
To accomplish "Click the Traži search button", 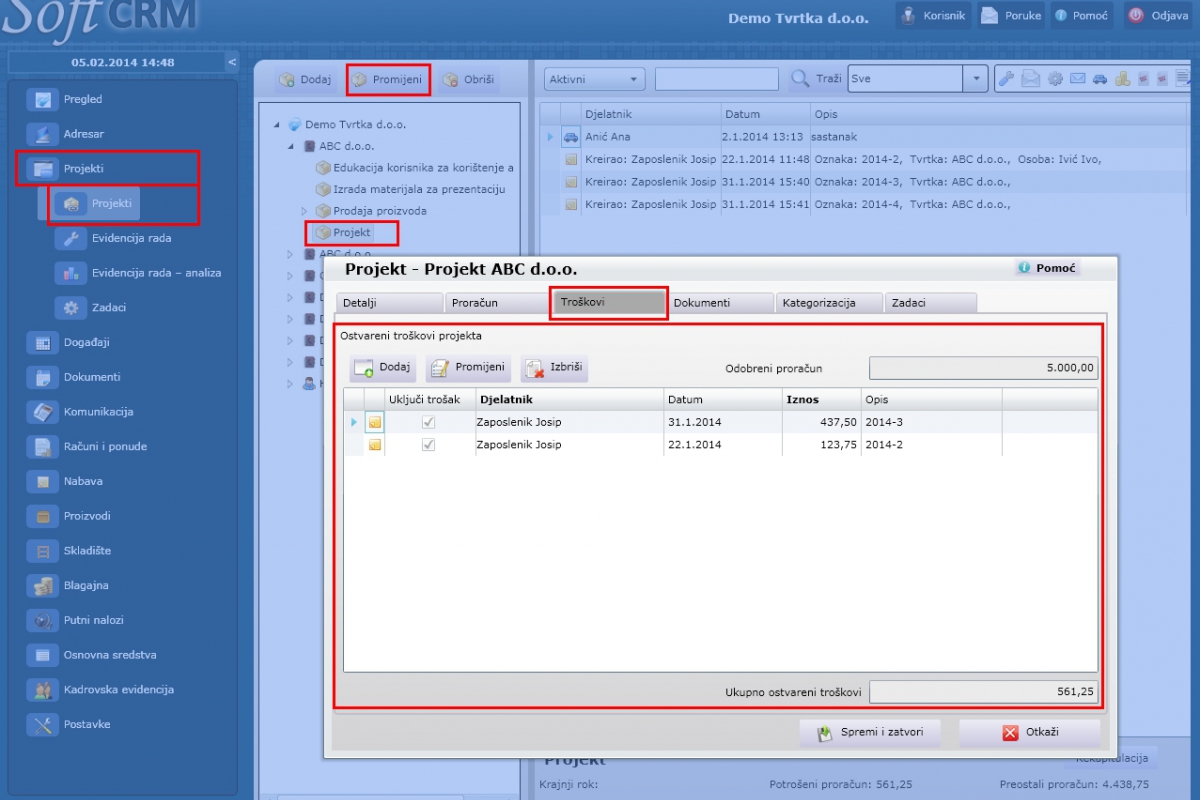I will tap(815, 79).
